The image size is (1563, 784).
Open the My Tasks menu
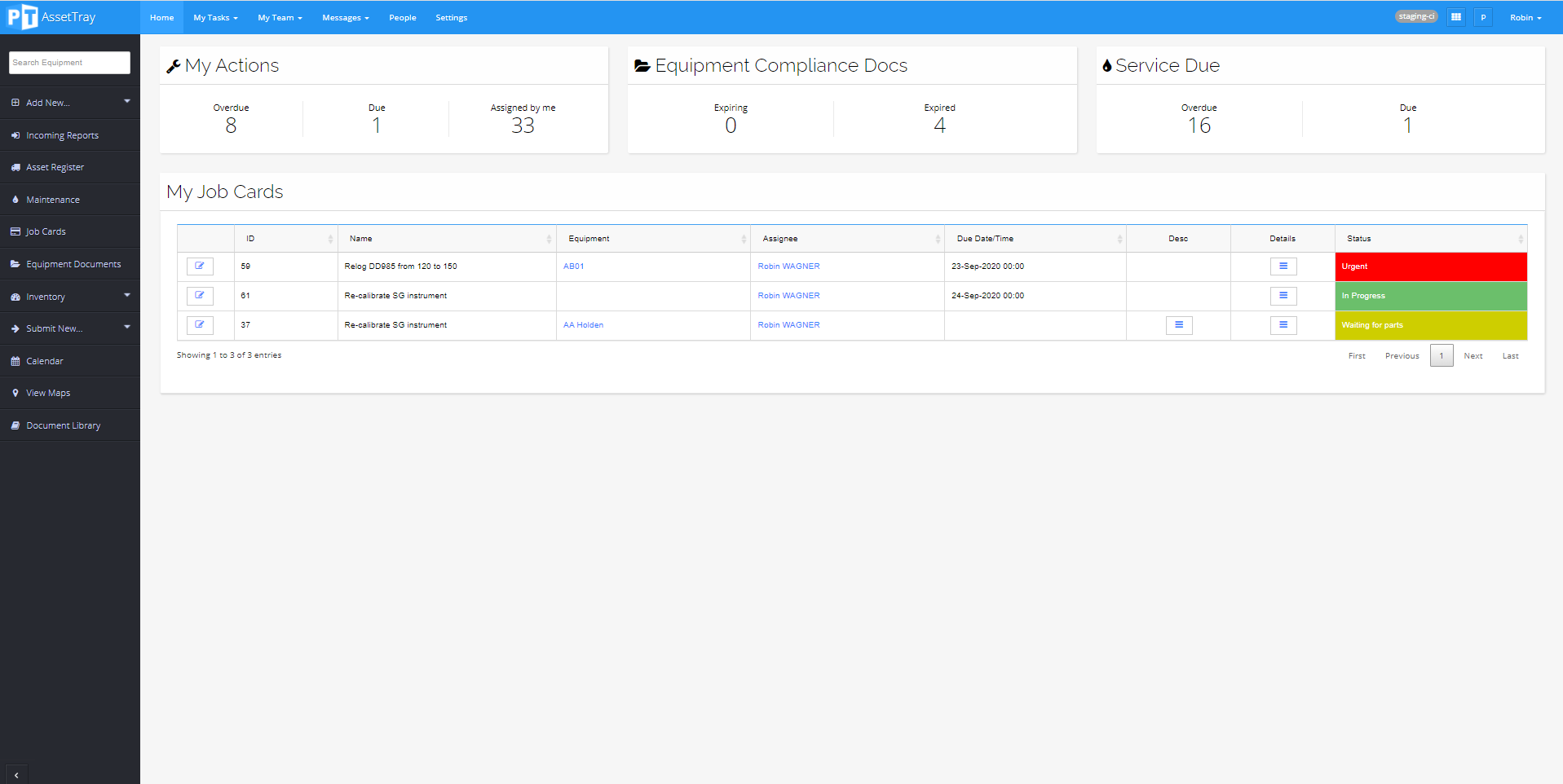[x=215, y=17]
